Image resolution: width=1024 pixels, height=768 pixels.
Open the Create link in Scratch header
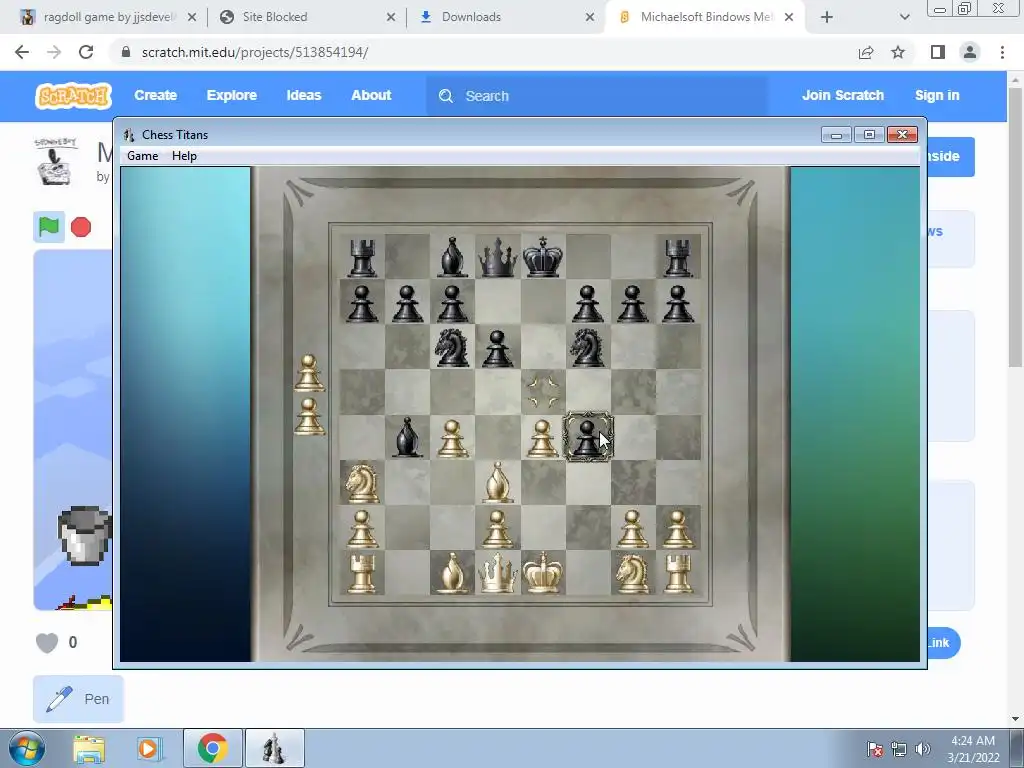coord(155,95)
